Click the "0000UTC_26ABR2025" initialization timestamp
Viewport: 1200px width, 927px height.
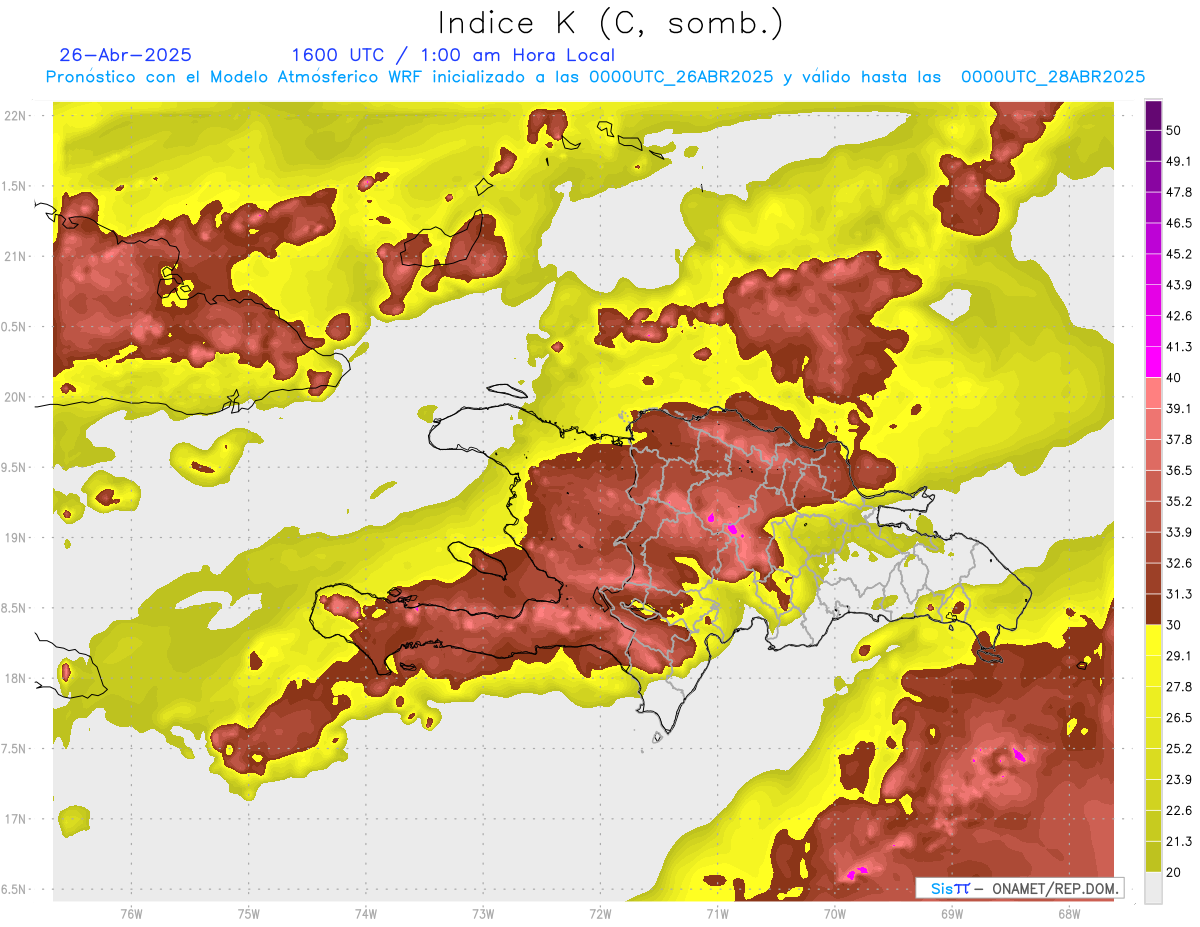[681, 77]
